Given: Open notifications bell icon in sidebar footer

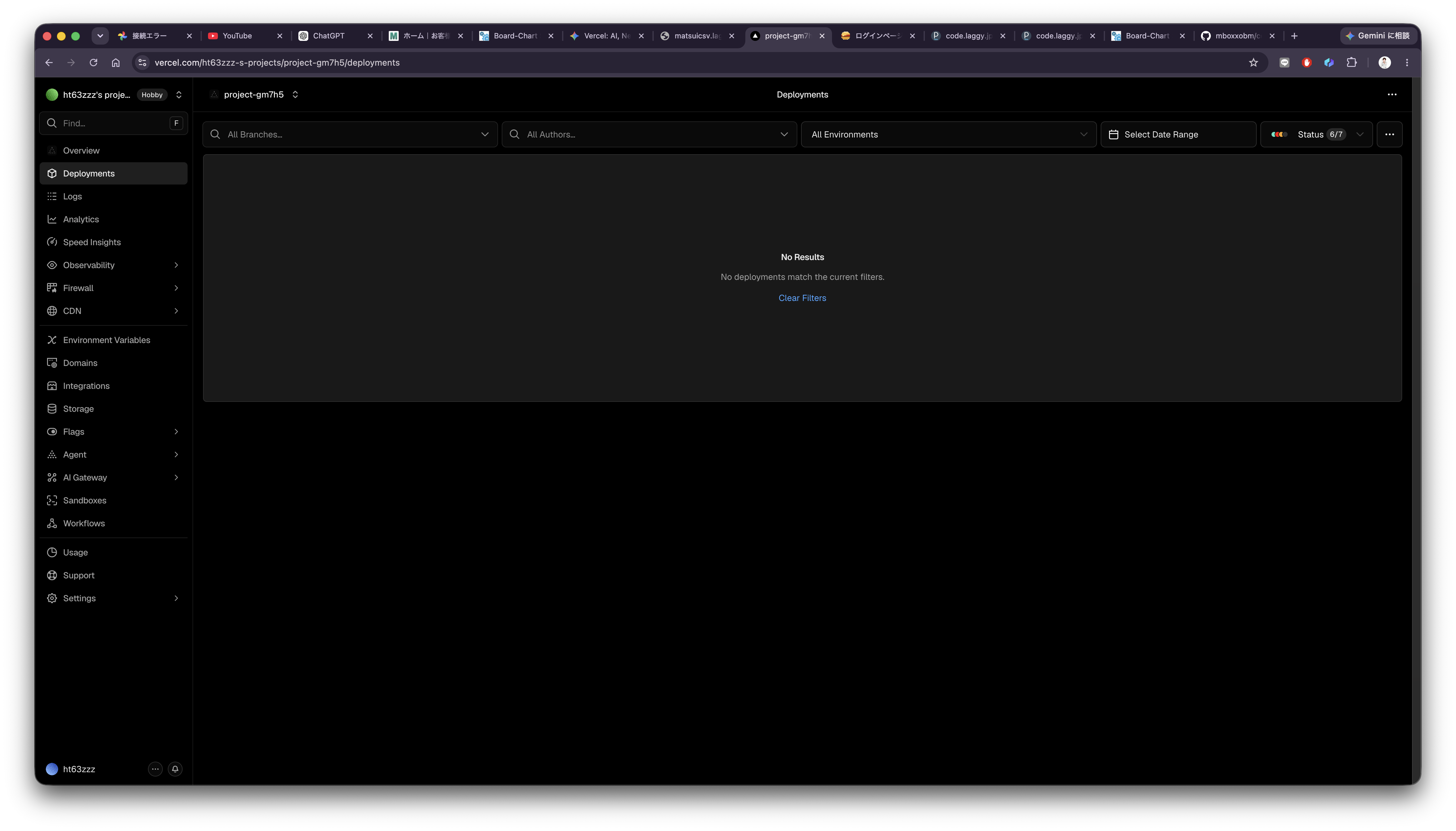Looking at the screenshot, I should [175, 769].
